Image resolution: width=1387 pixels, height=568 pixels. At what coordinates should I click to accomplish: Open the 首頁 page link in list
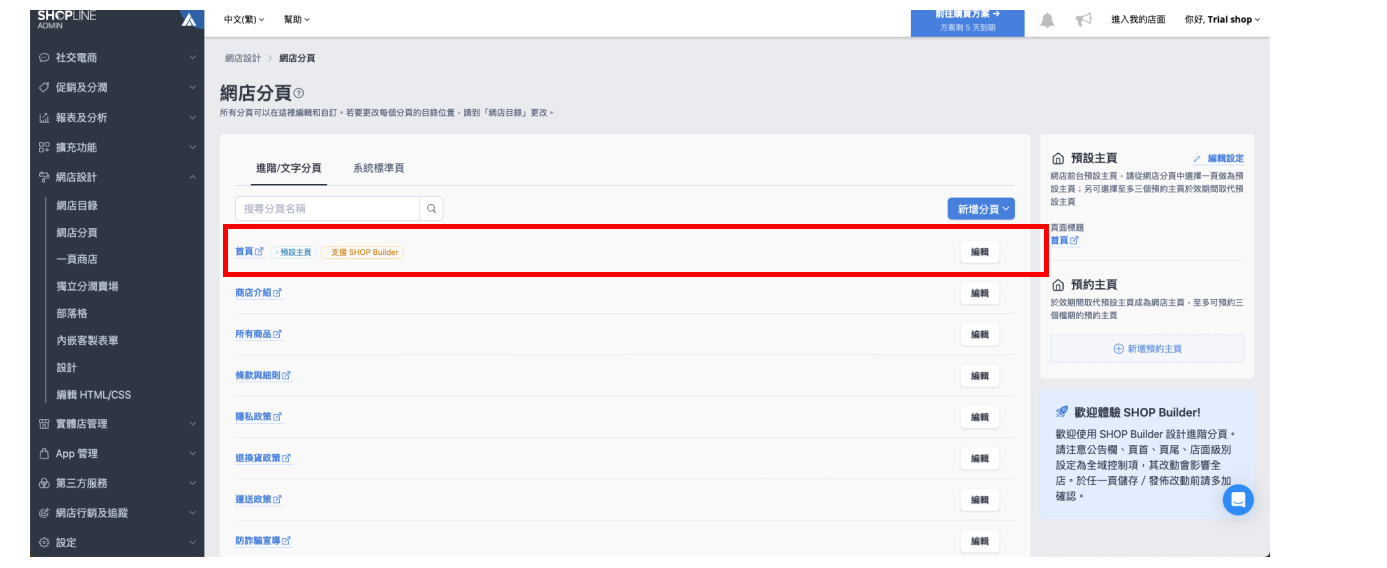(x=249, y=251)
